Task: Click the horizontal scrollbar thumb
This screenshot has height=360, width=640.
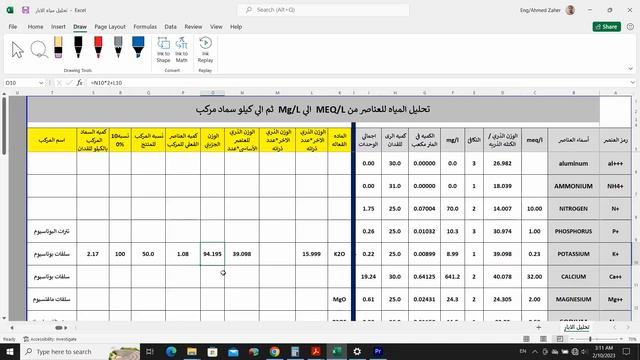Action: (x=59, y=327)
